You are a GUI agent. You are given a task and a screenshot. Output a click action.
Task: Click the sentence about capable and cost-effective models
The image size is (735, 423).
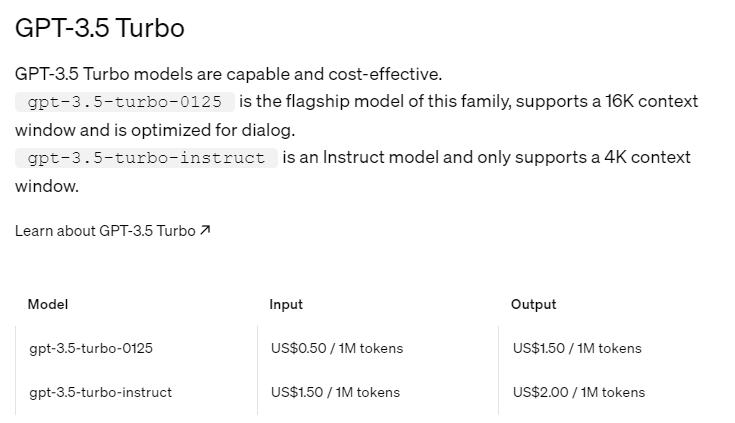[x=228, y=74]
